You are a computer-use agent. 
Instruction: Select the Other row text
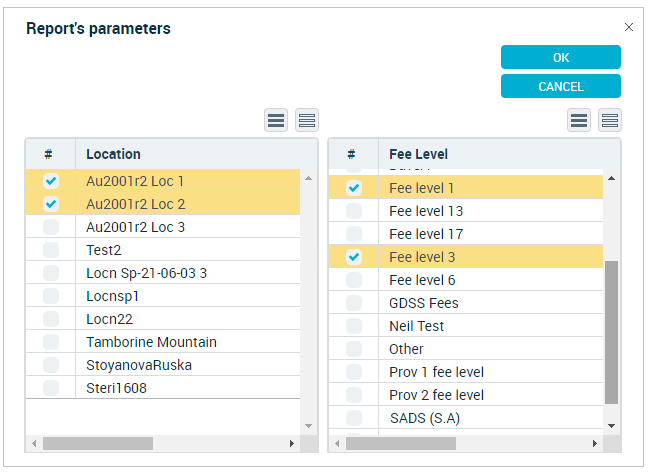pos(407,349)
